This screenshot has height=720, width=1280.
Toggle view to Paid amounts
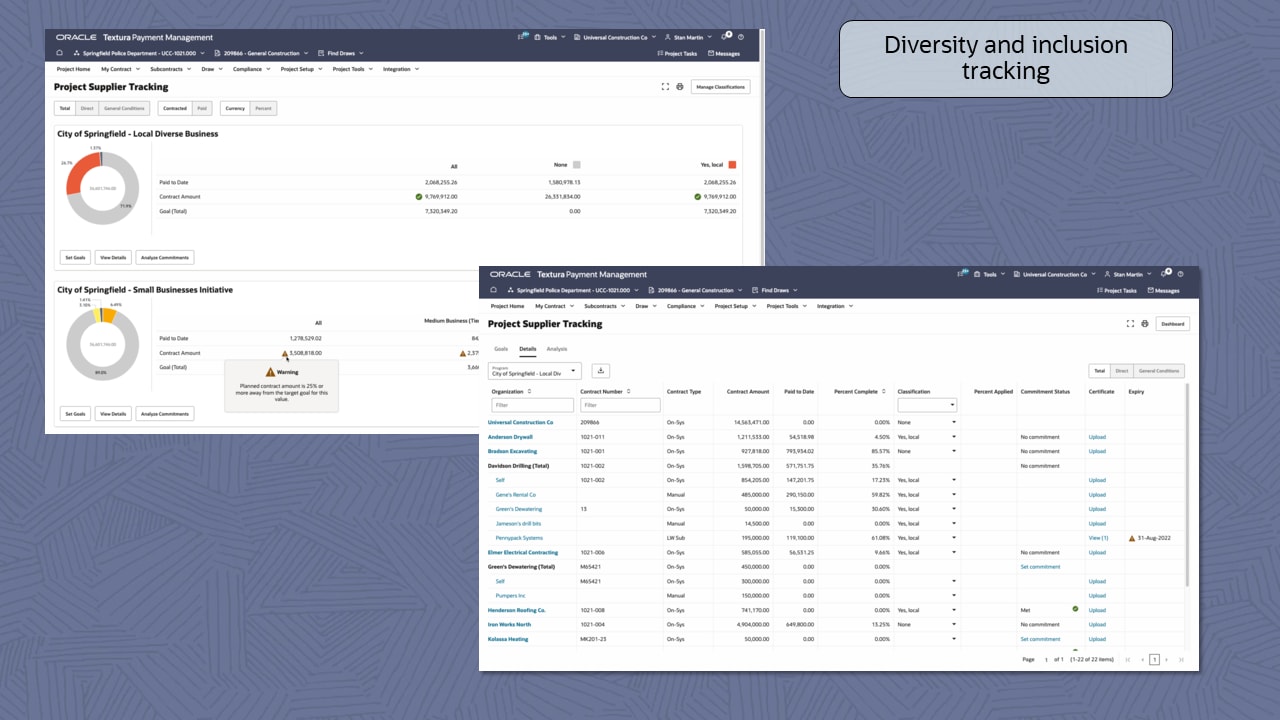202,108
